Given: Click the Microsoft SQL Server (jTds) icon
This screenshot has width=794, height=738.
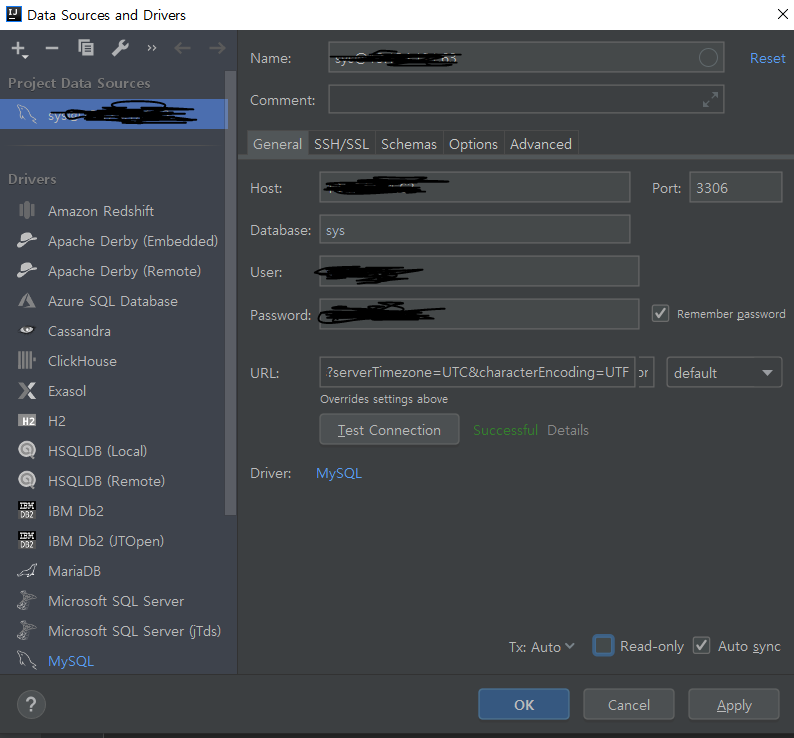Looking at the screenshot, I should click(x=27, y=630).
